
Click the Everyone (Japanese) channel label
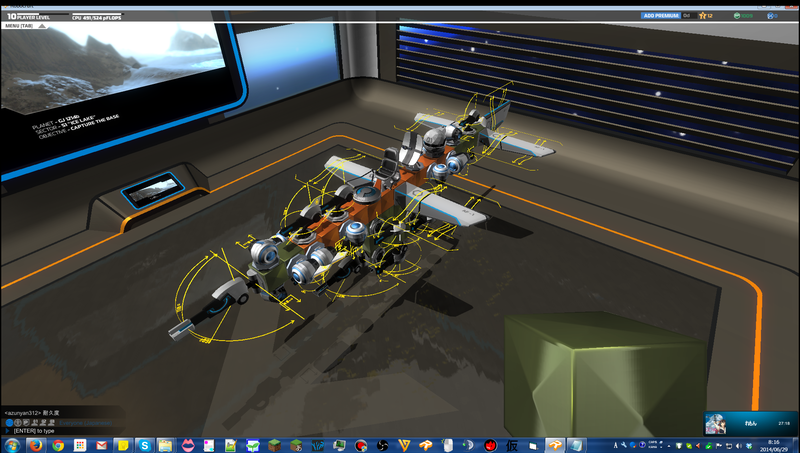(85, 423)
